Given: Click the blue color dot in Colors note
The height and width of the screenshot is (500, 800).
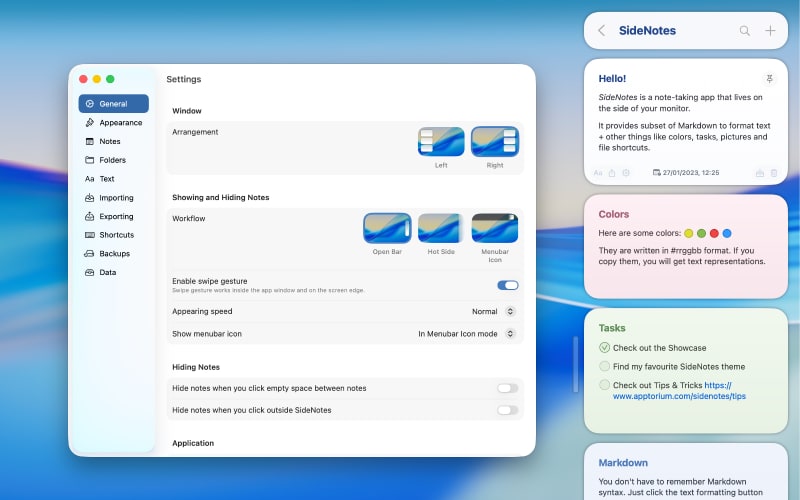Looking at the screenshot, I should pos(727,233).
